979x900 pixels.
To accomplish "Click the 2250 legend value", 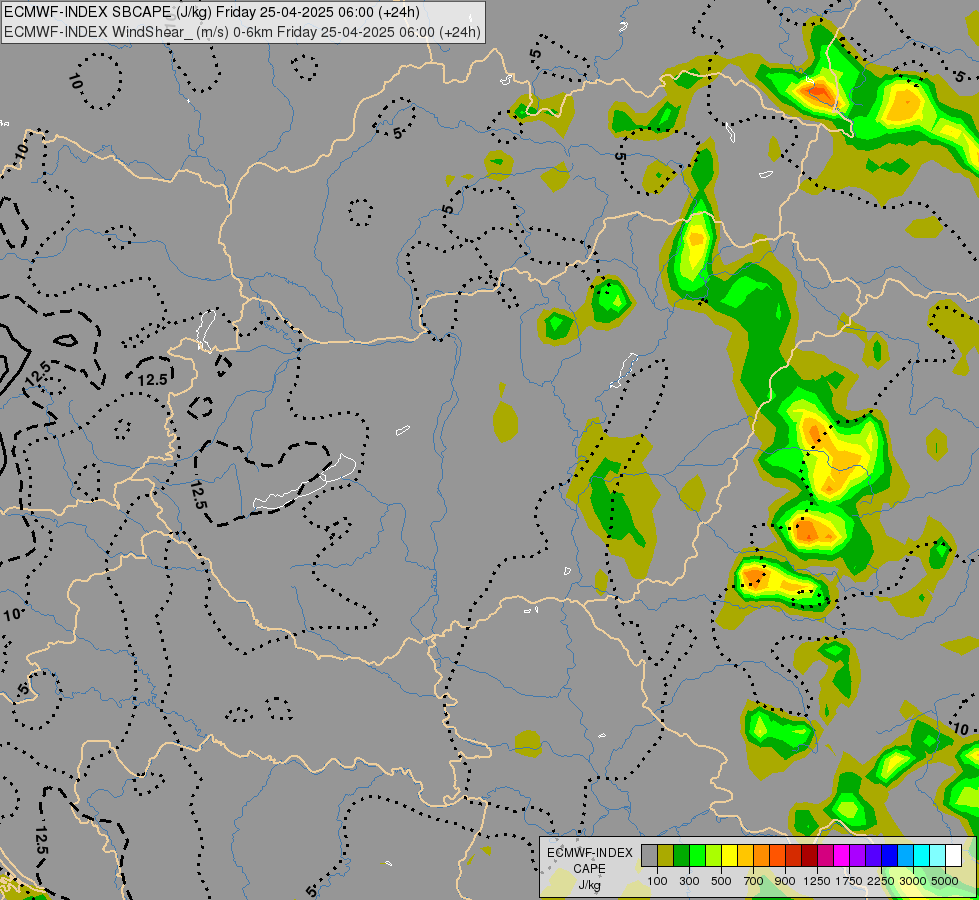I will pos(881,881).
